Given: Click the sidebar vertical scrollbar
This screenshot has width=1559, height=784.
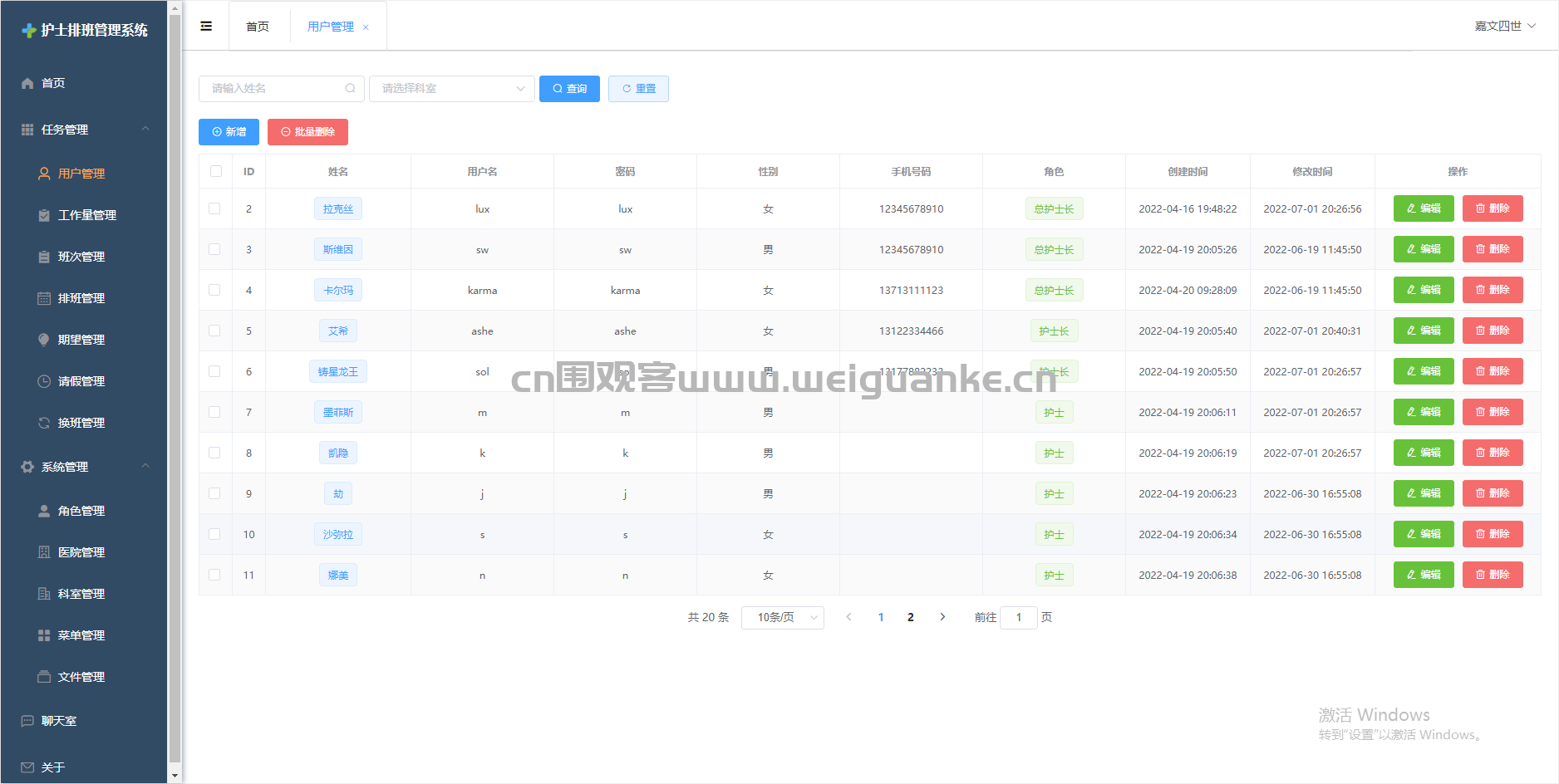Looking at the screenshot, I should pyautogui.click(x=175, y=389).
